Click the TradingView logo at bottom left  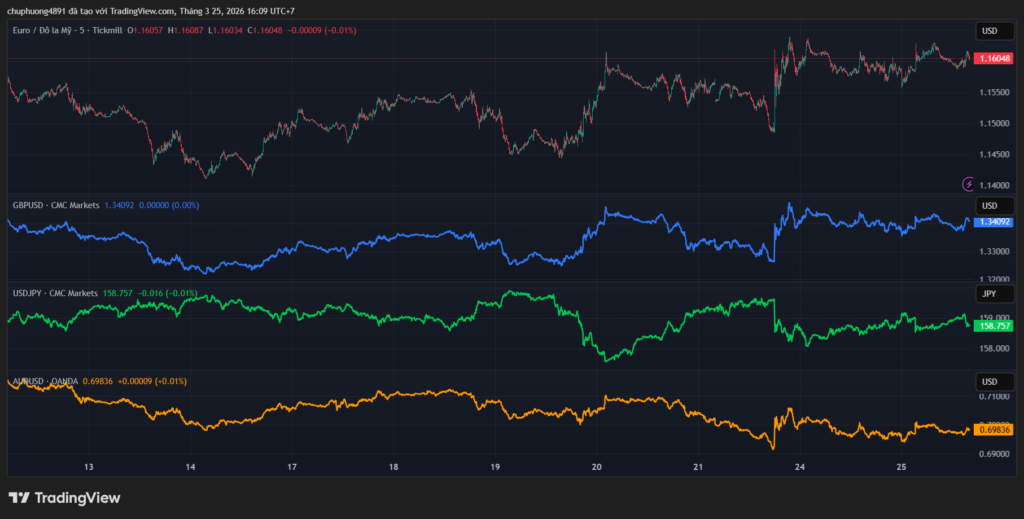coord(64,498)
